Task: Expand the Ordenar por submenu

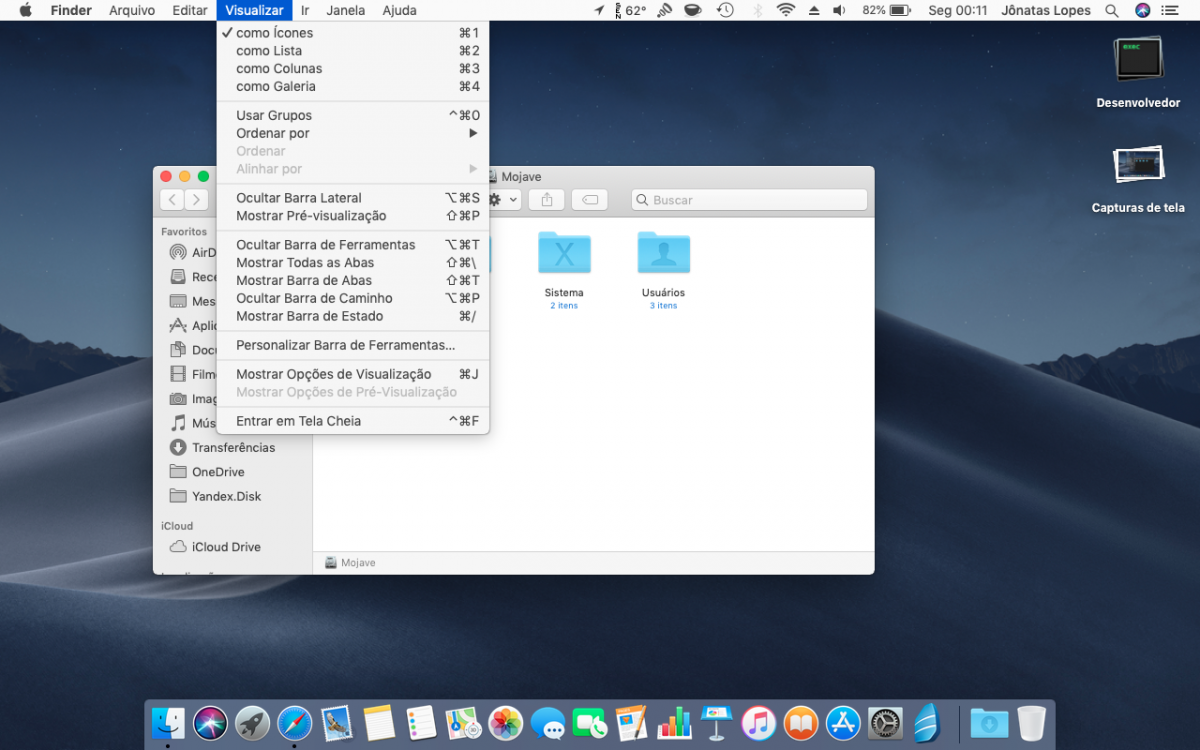Action: (353, 134)
